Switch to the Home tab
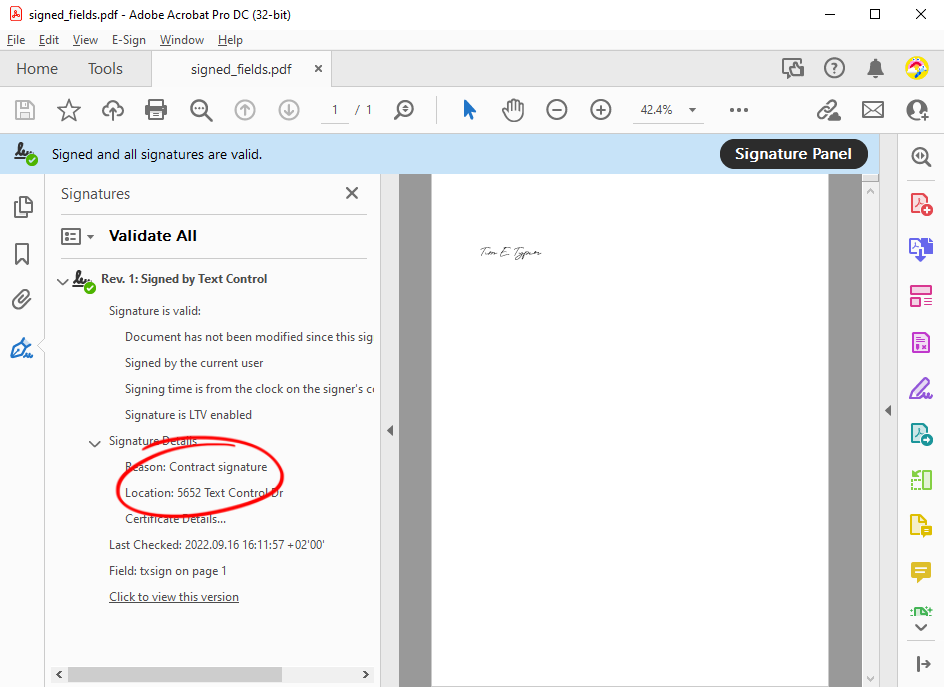 click(37, 69)
